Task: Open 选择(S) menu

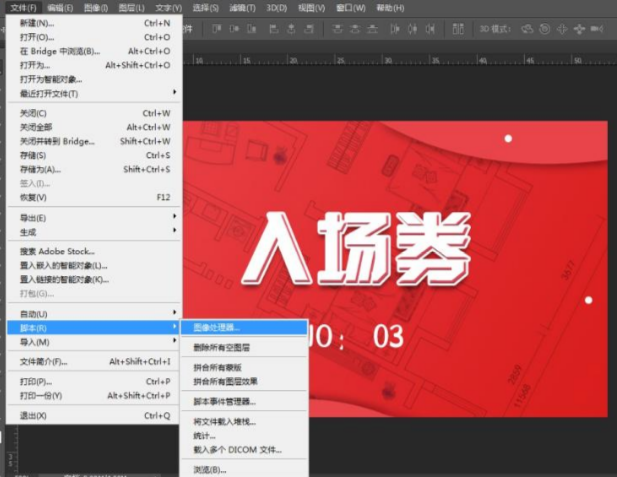Action: click(205, 8)
